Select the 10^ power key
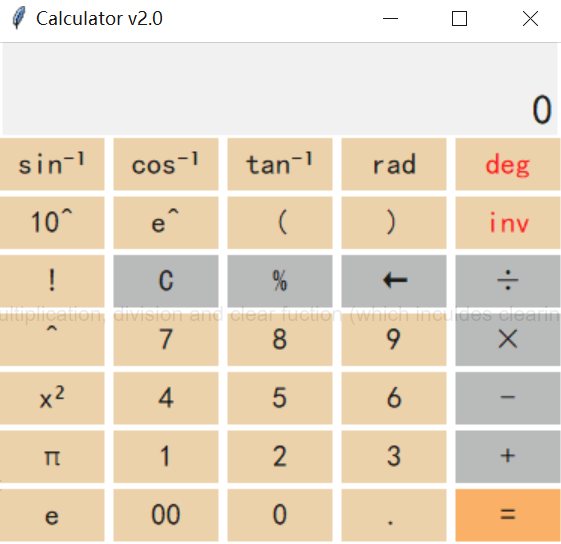The image size is (561, 544). pyautogui.click(x=52, y=223)
